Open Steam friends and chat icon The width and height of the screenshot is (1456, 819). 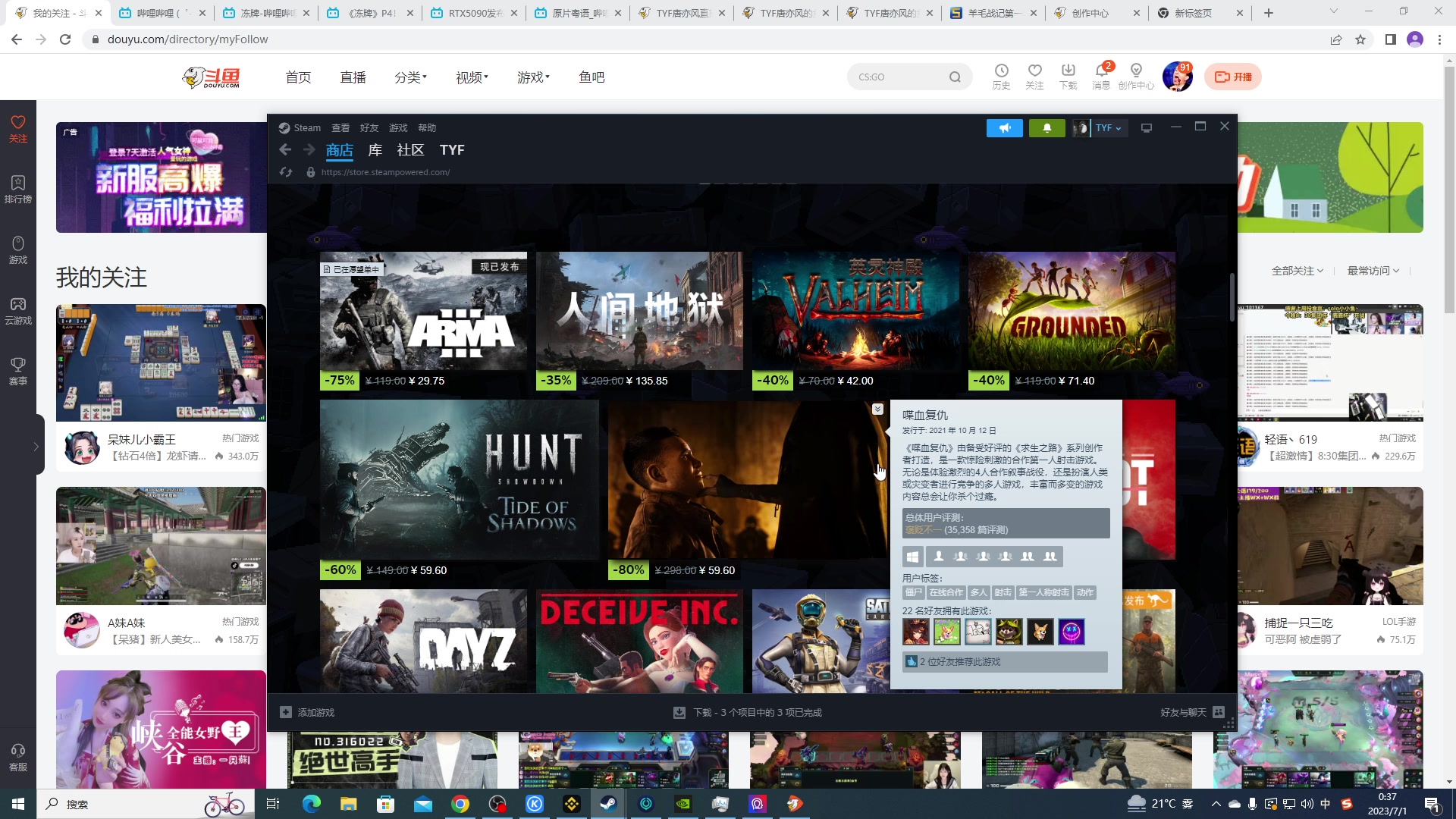click(1219, 712)
